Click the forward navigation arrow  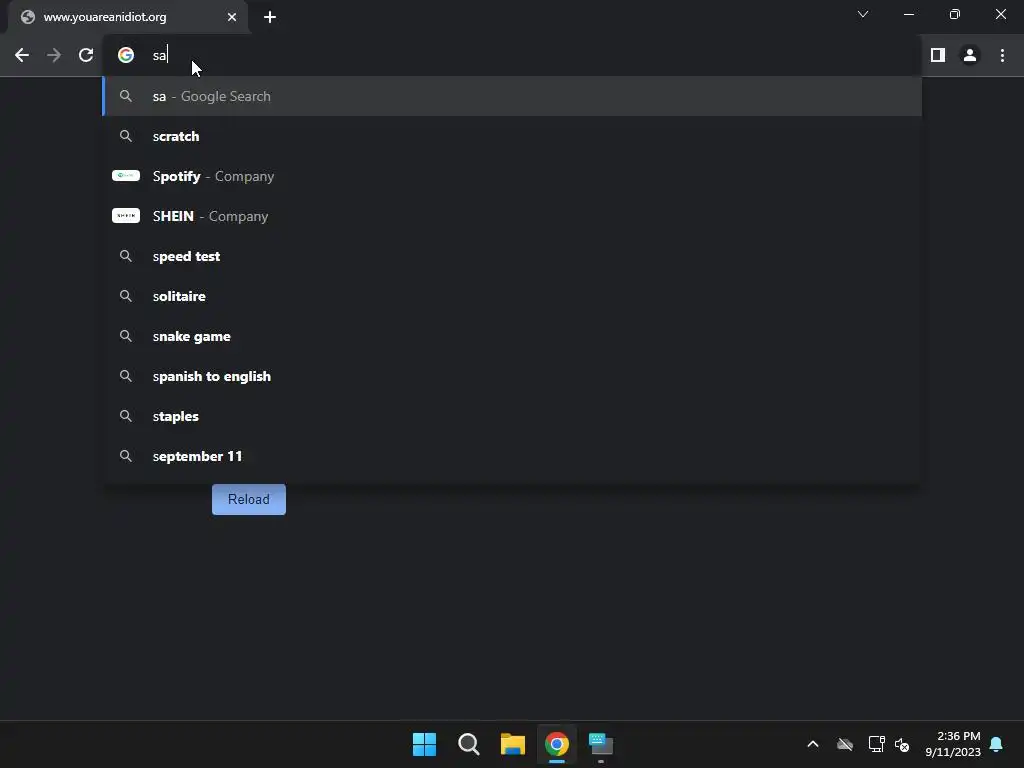point(54,56)
